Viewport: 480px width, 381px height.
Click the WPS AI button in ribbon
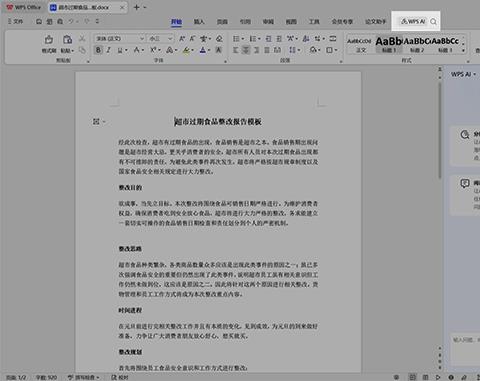(x=413, y=22)
